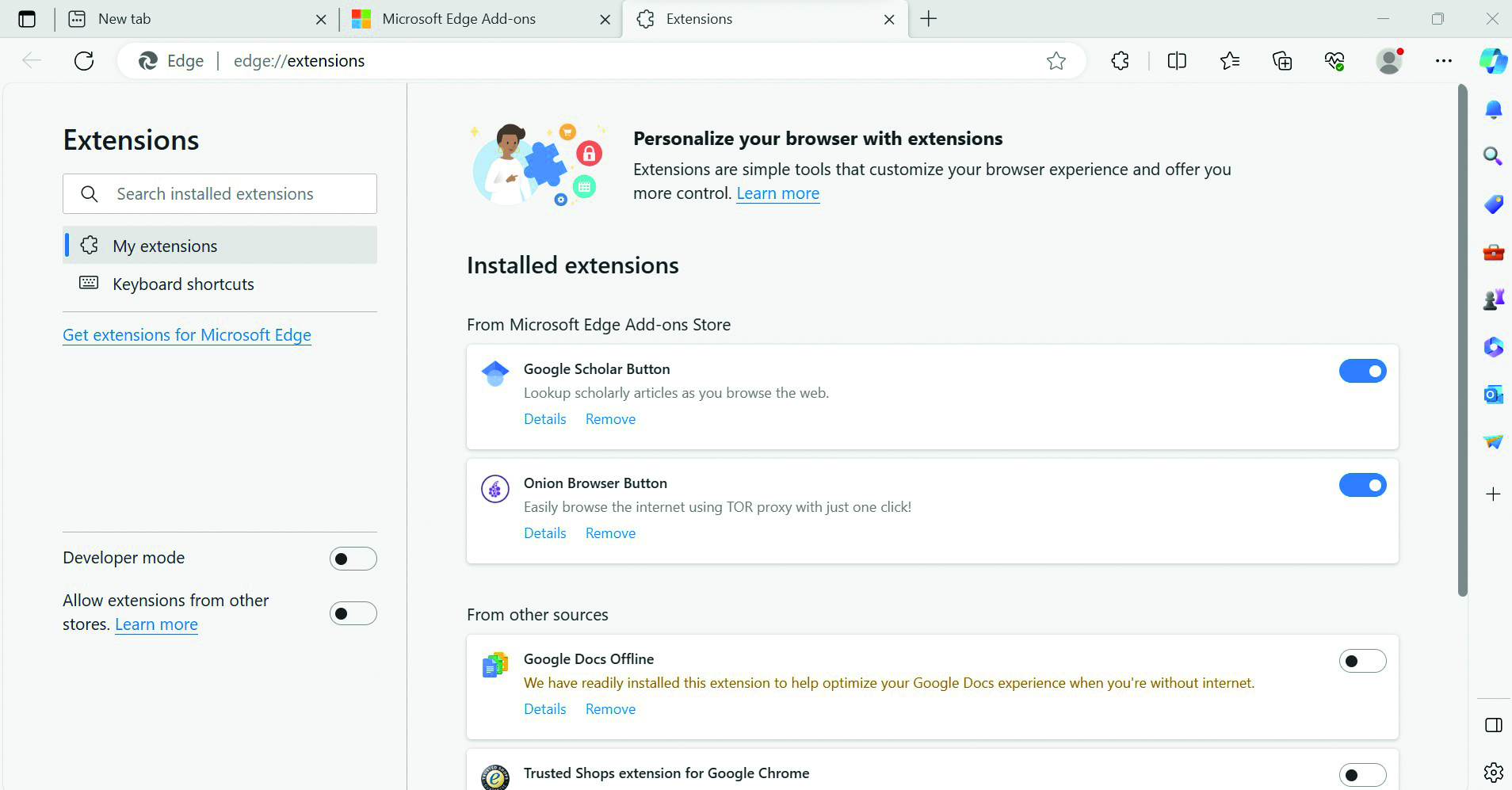Open Learn more link in banner
This screenshot has height=790, width=1512.
coord(777,193)
